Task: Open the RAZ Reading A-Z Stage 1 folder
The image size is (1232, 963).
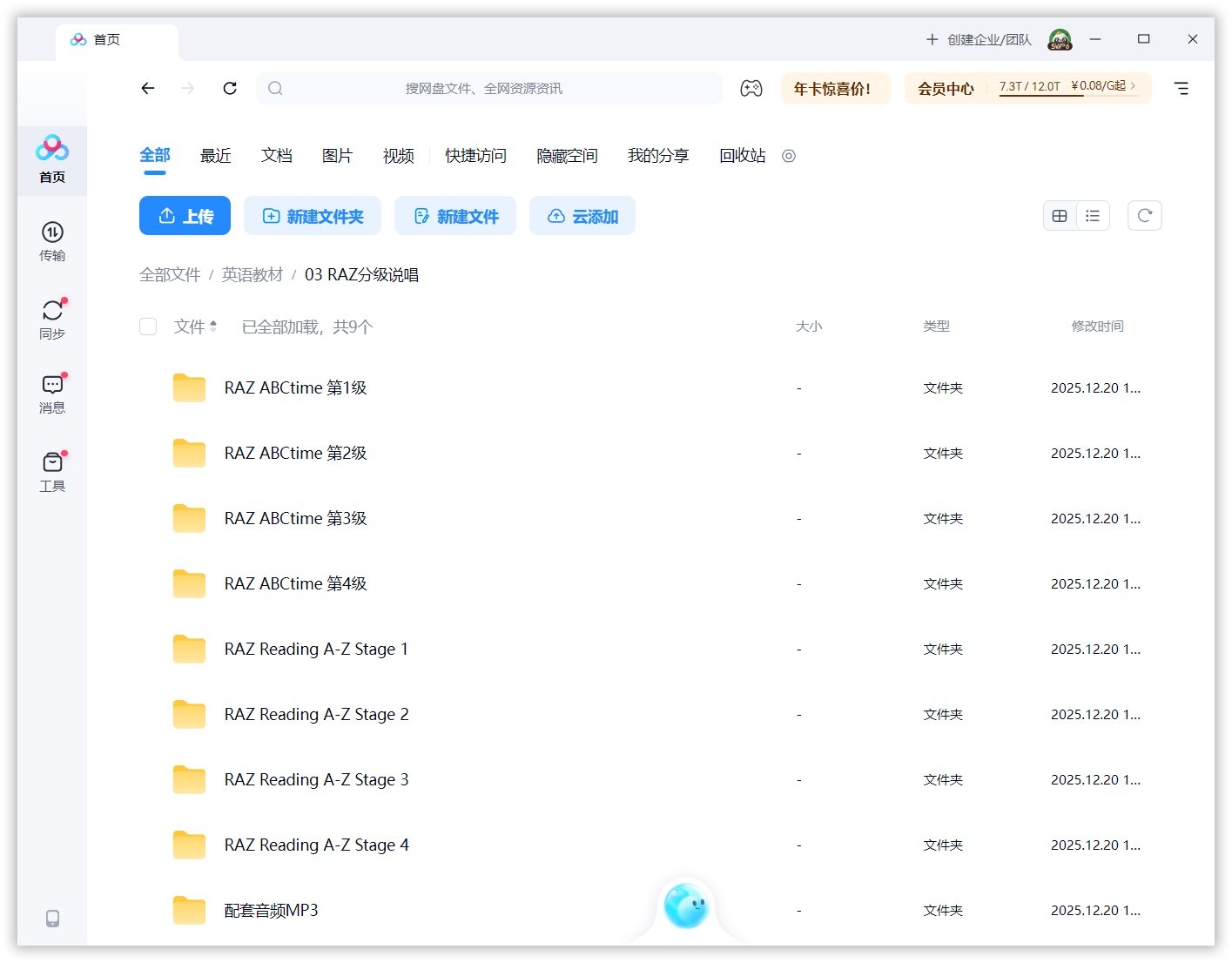Action: point(316,649)
